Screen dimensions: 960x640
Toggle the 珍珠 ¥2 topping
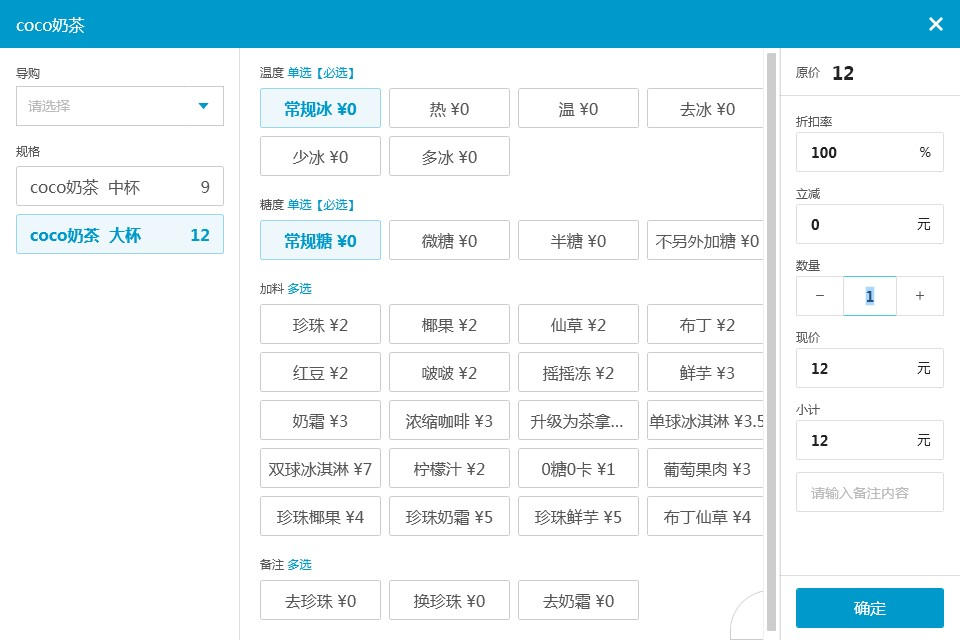pyautogui.click(x=320, y=324)
